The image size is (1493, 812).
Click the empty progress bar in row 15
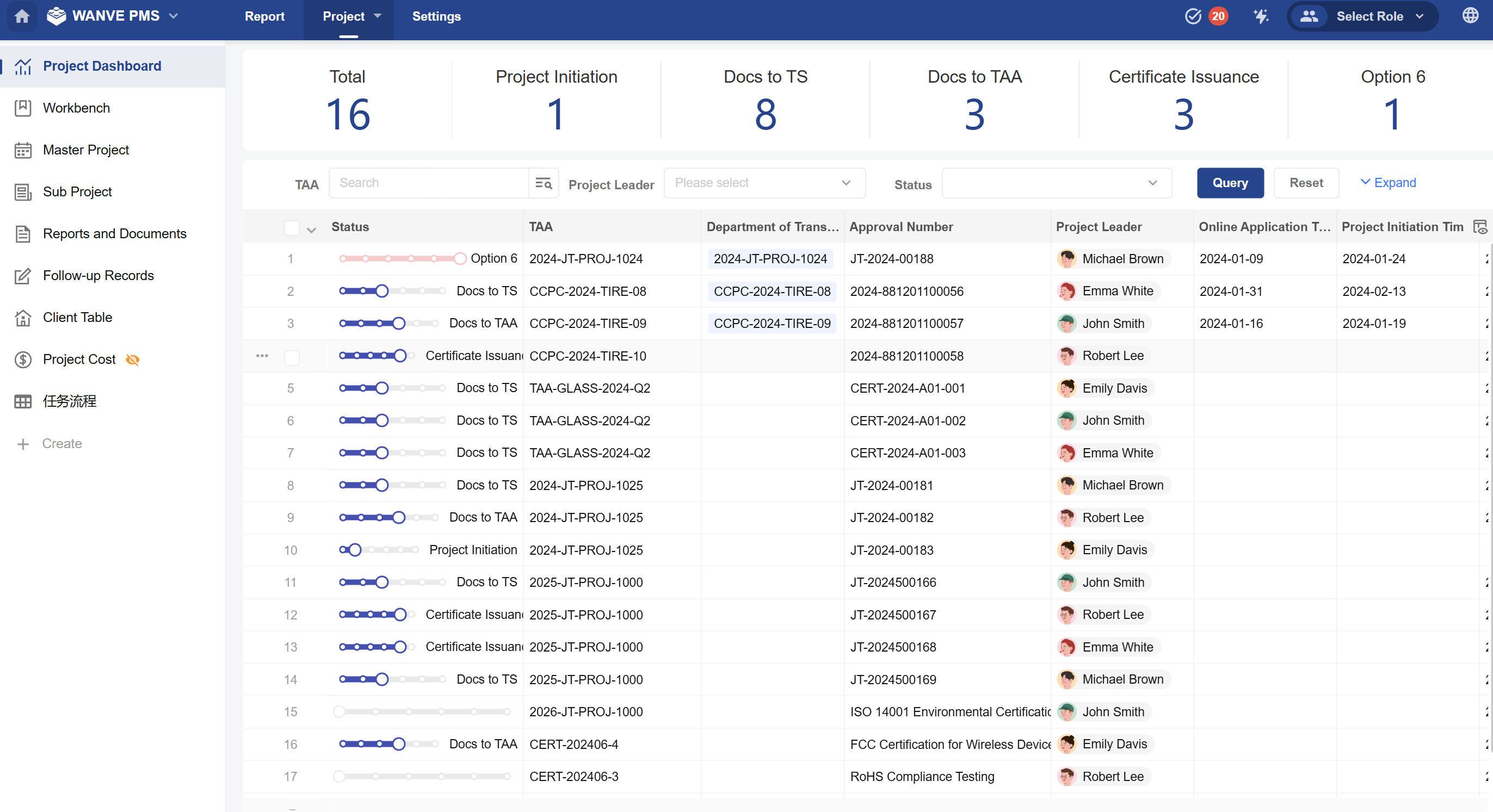click(x=422, y=712)
